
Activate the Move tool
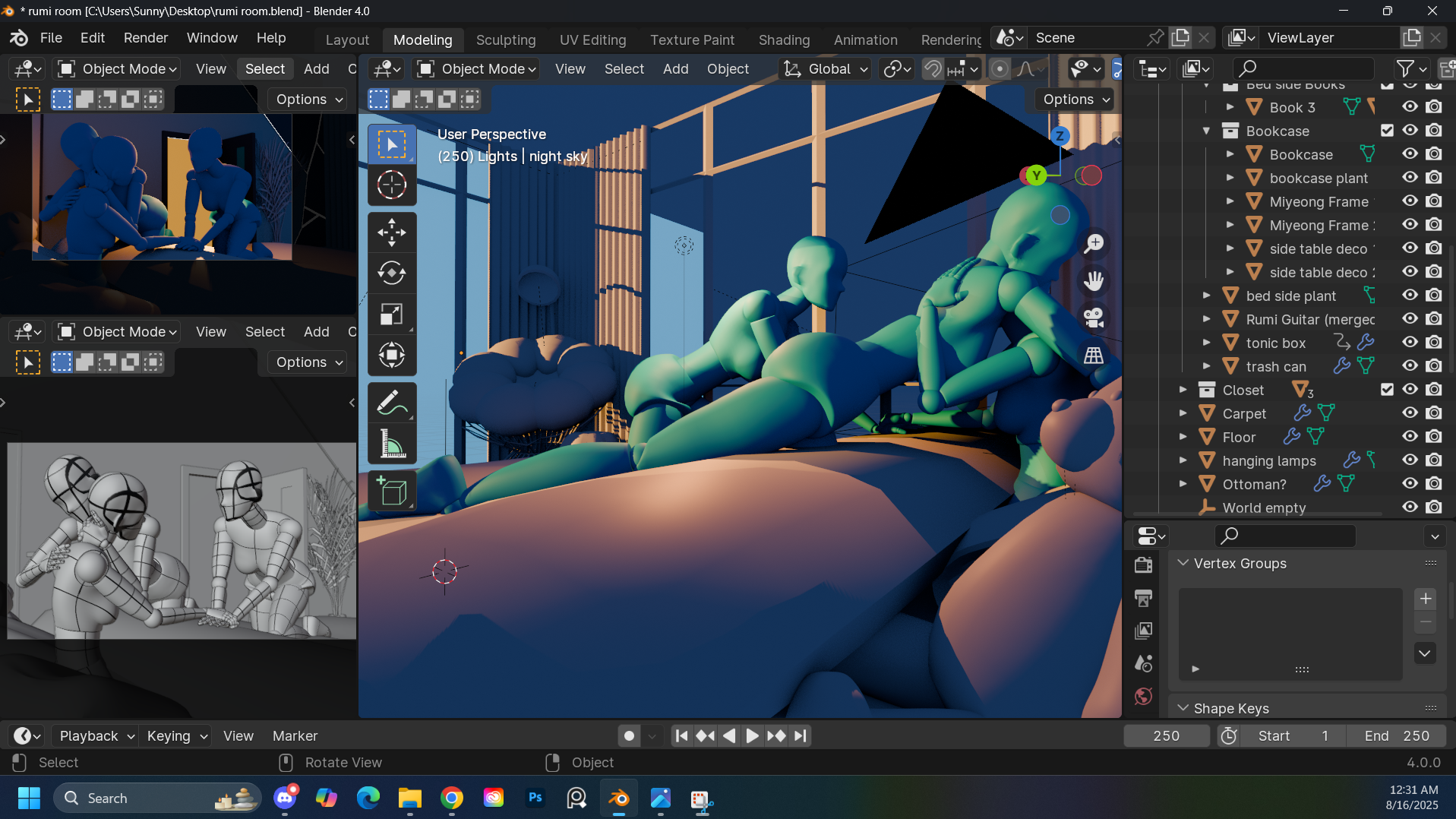(392, 232)
